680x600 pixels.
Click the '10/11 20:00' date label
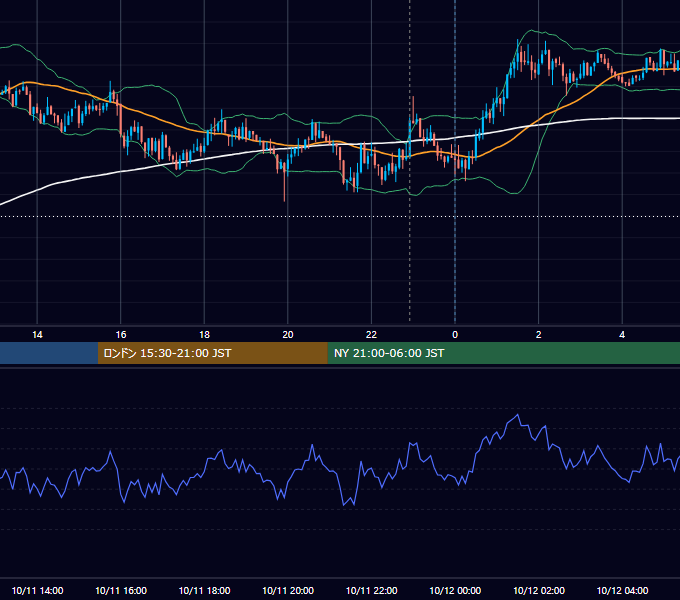click(288, 590)
